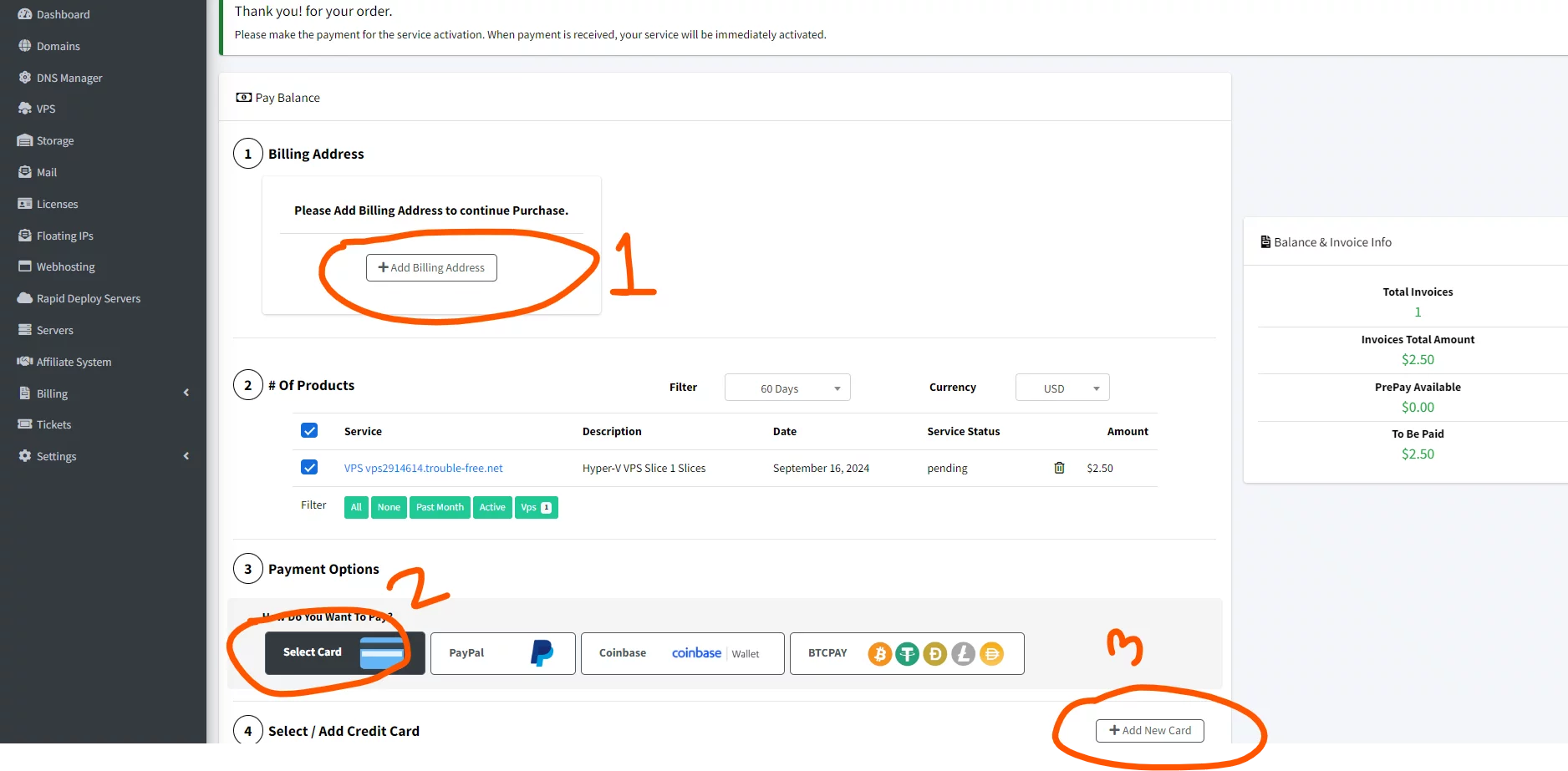Expand the Settings submenu arrow
This screenshot has width=1568, height=771.
tap(186, 456)
